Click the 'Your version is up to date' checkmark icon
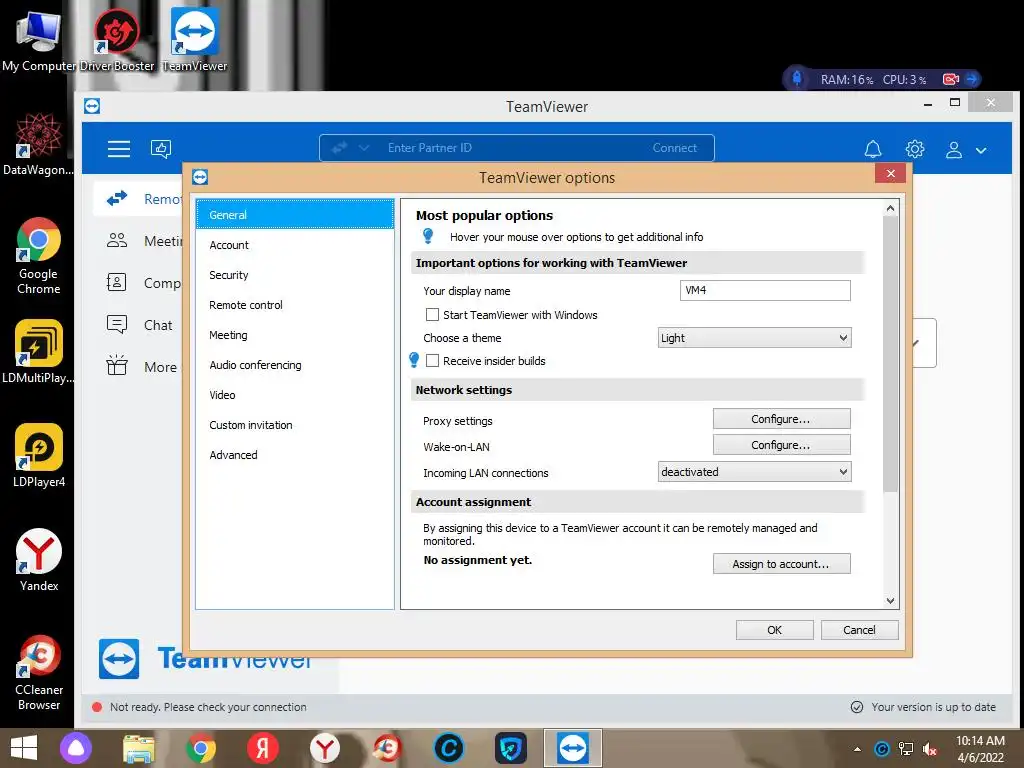Viewport: 1024px width, 768px height. [857, 707]
